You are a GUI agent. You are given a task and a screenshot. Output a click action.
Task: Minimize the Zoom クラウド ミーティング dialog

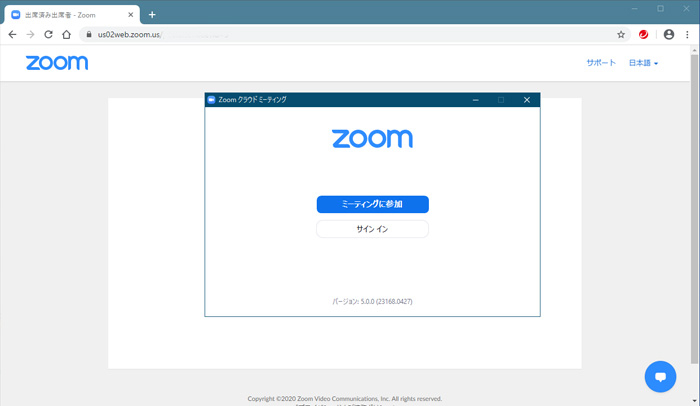476,100
